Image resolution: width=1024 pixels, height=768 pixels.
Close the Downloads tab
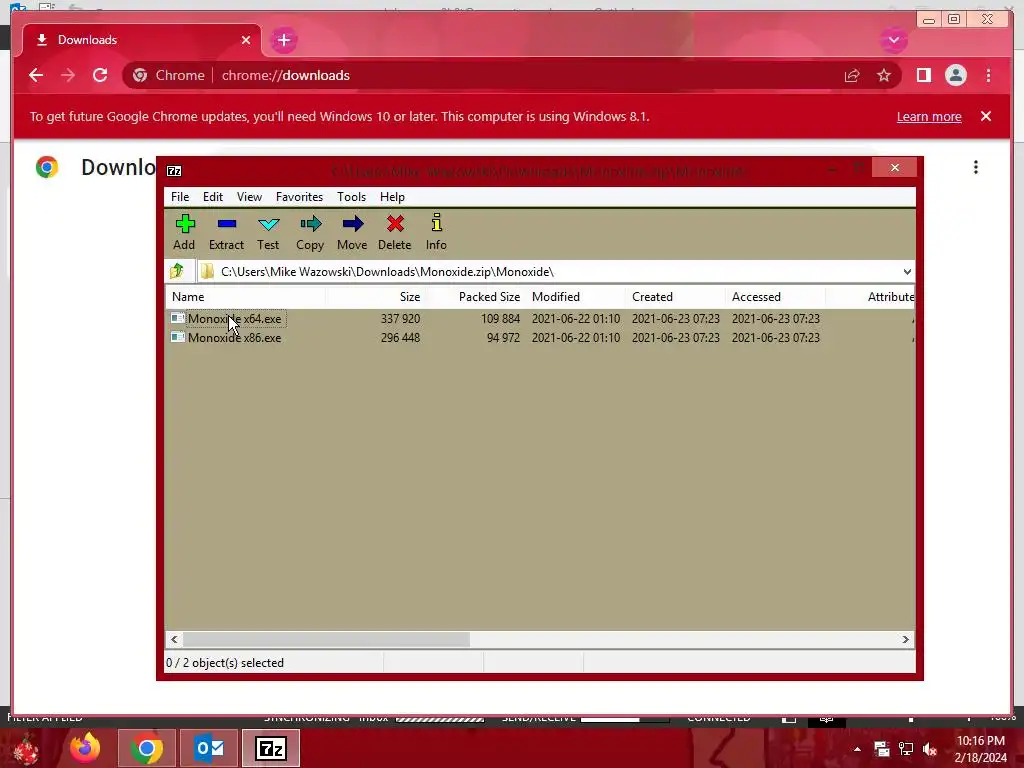246,40
